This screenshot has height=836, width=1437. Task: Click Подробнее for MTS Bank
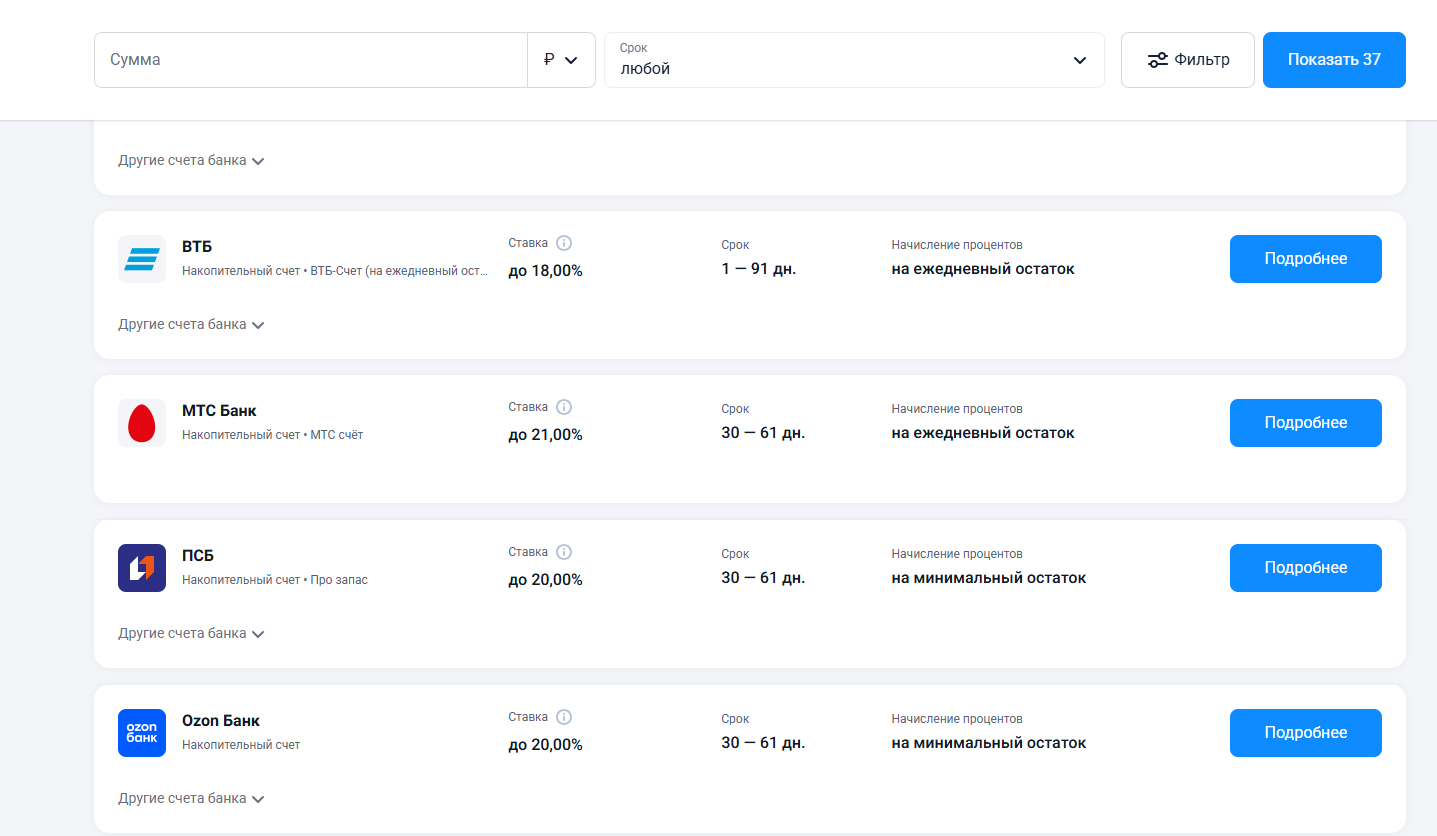(x=1305, y=423)
